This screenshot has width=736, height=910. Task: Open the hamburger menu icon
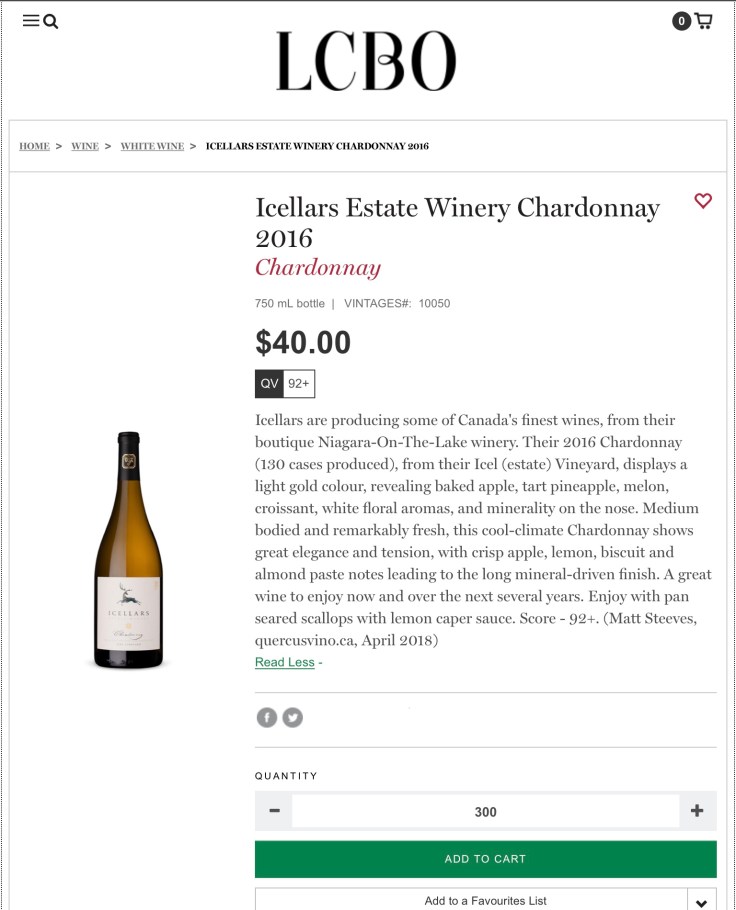pos(30,21)
